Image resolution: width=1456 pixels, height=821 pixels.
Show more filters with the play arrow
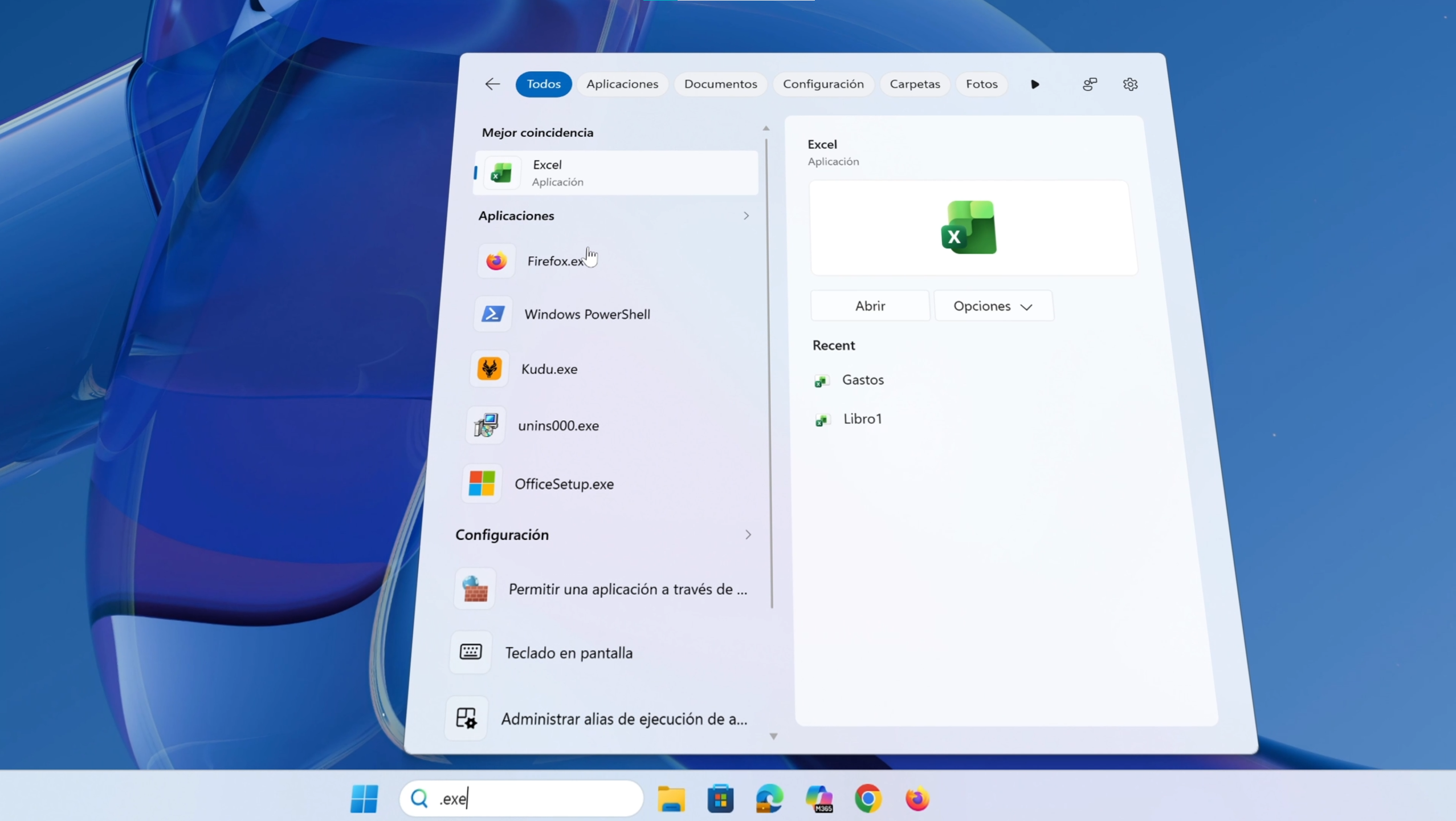pyautogui.click(x=1035, y=84)
